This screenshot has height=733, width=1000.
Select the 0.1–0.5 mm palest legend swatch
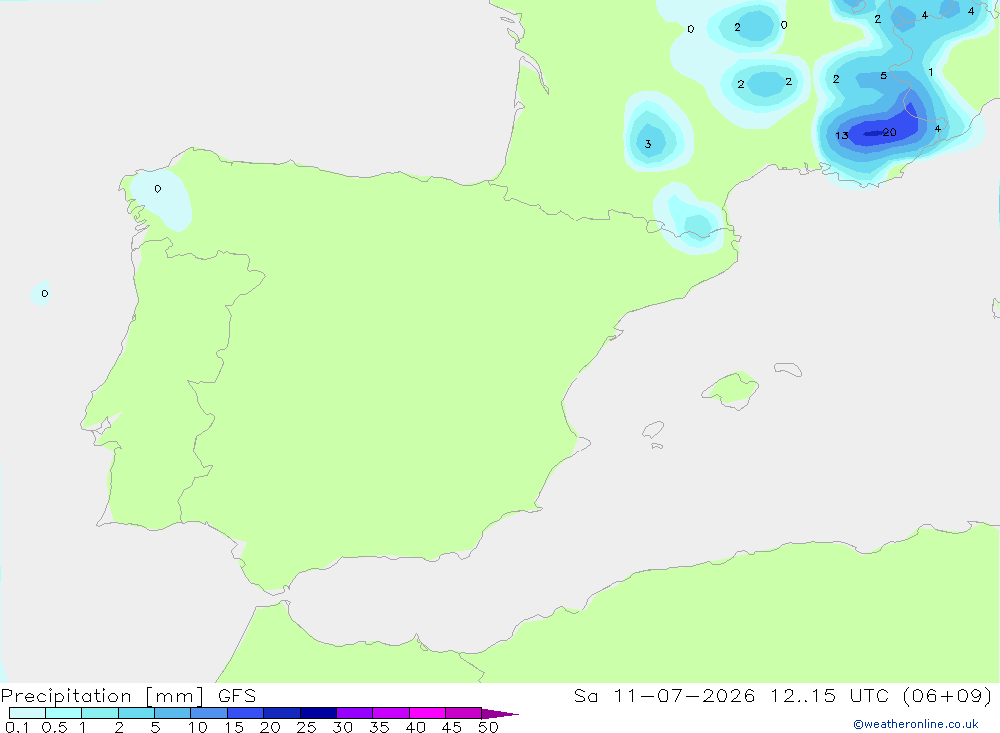pyautogui.click(x=27, y=713)
